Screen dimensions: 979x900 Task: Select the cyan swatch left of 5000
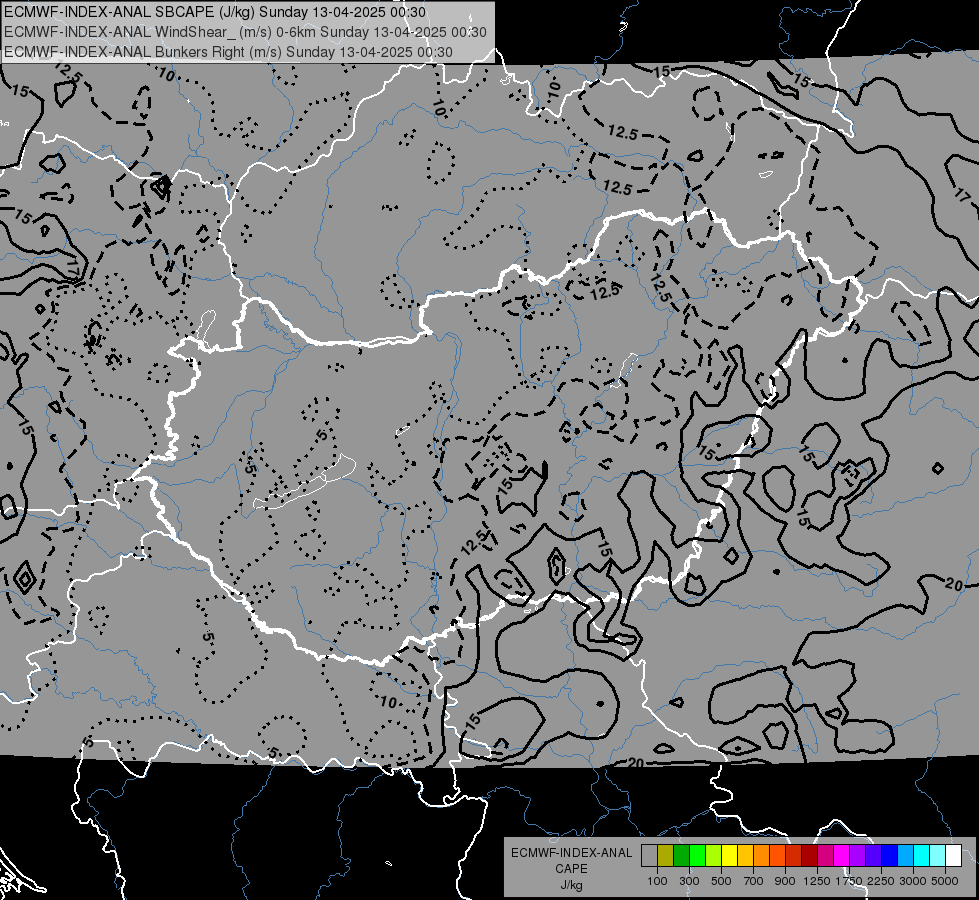pos(922,855)
